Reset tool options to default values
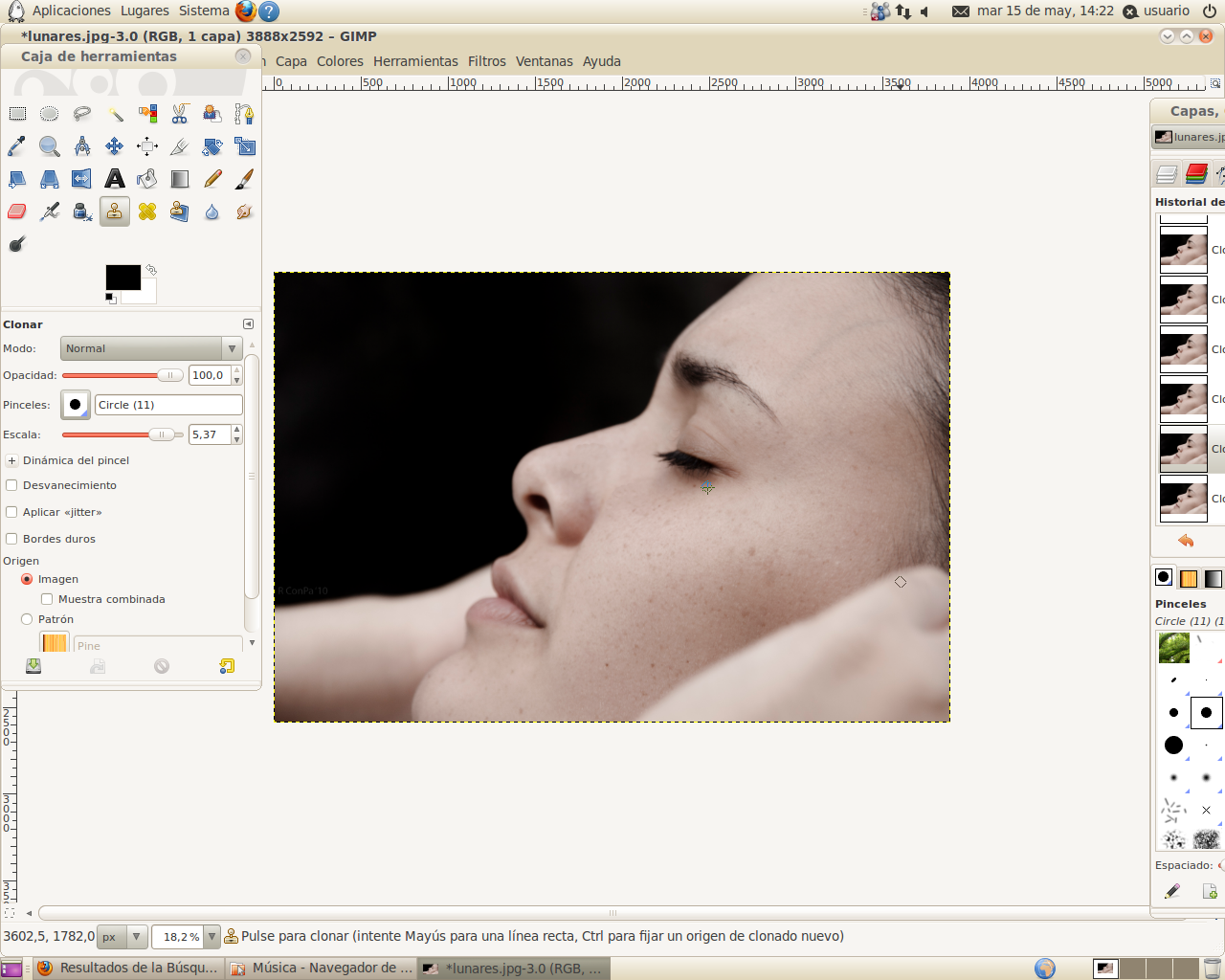This screenshot has height=980, width=1225. point(227,666)
